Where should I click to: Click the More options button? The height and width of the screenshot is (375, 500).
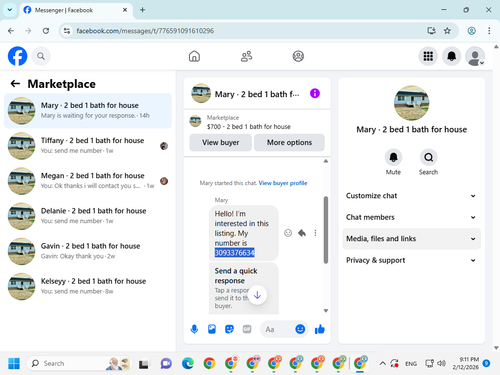pyautogui.click(x=289, y=143)
